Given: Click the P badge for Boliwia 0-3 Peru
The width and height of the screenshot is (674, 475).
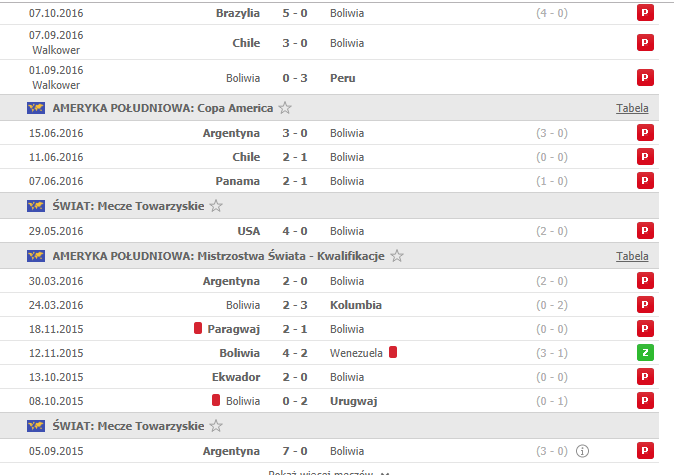Looking at the screenshot, I should point(645,78).
